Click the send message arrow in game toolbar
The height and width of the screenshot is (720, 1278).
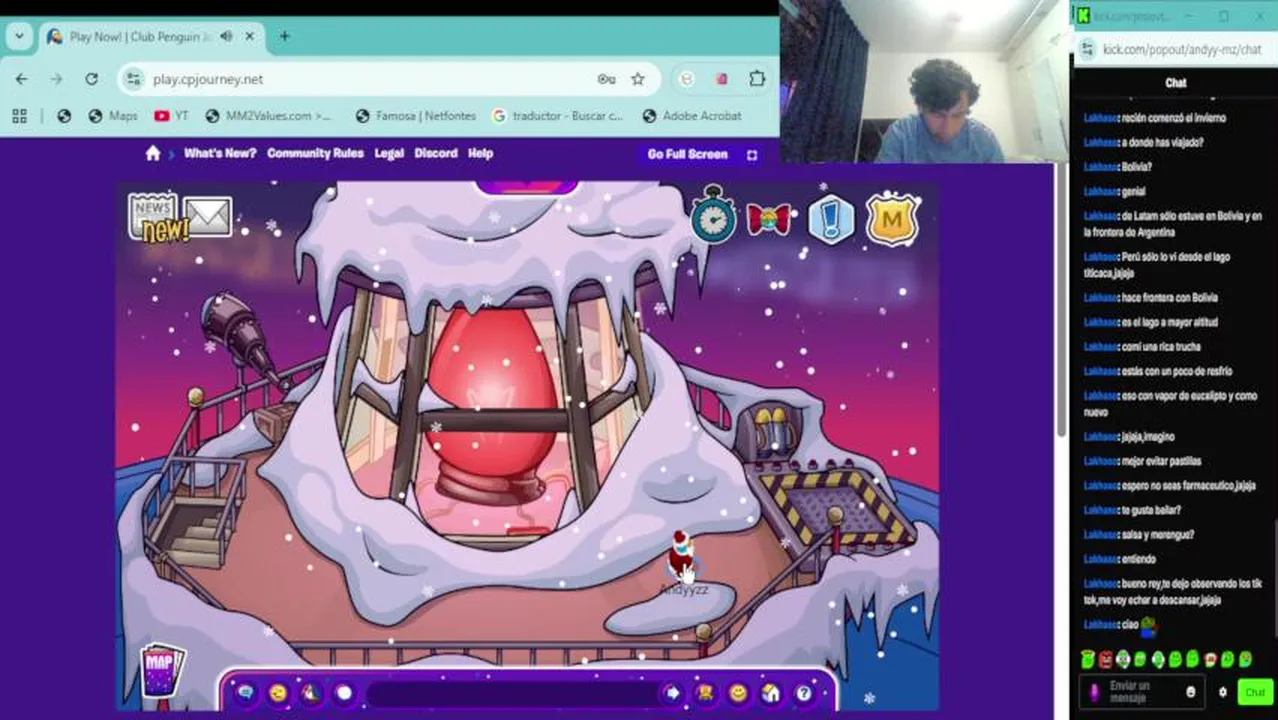672,692
